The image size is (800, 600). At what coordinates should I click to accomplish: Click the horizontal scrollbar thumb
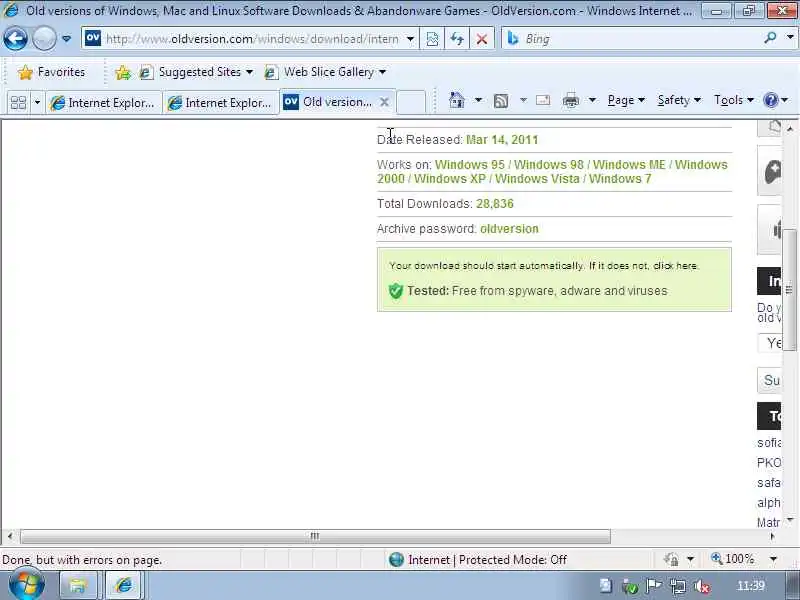(x=315, y=536)
